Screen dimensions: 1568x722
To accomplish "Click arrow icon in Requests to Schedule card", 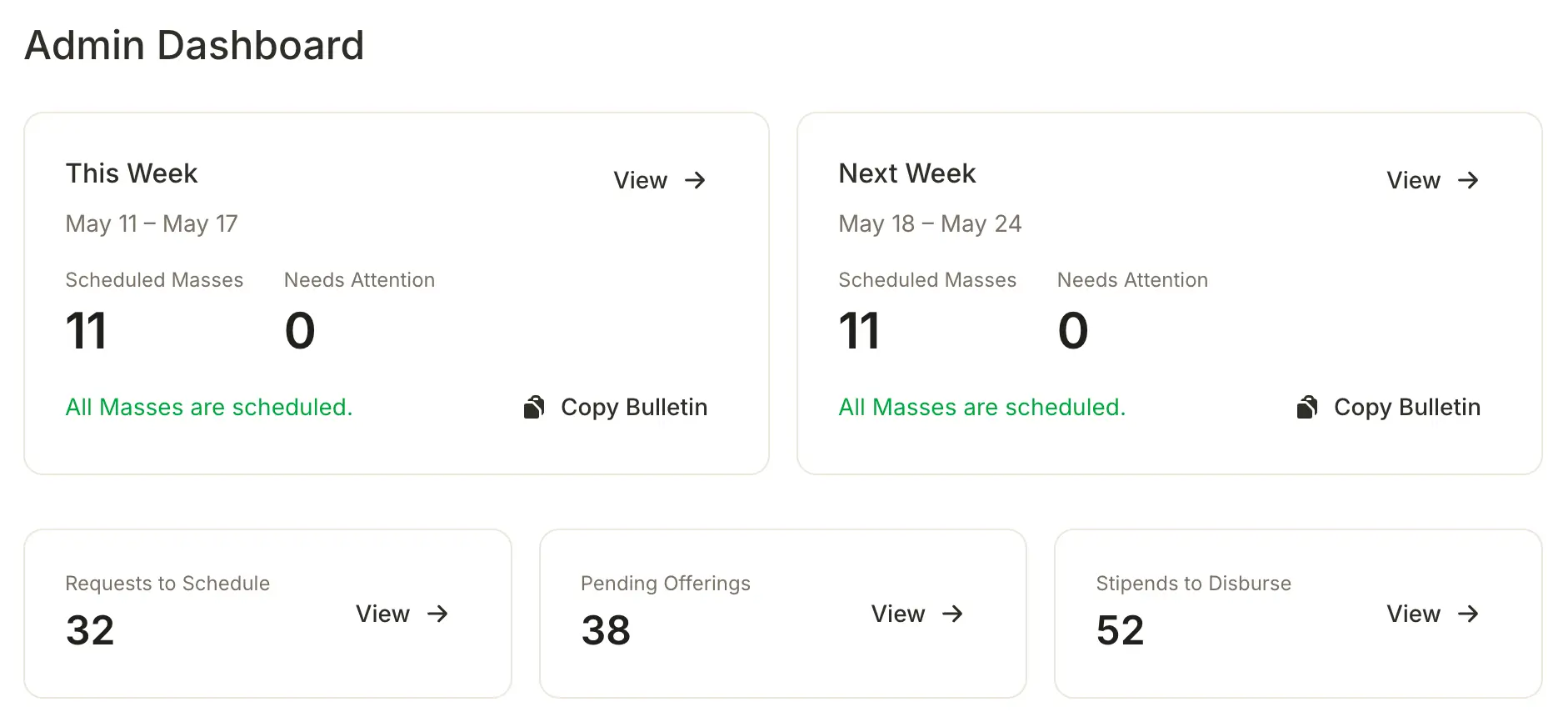I will click(437, 614).
